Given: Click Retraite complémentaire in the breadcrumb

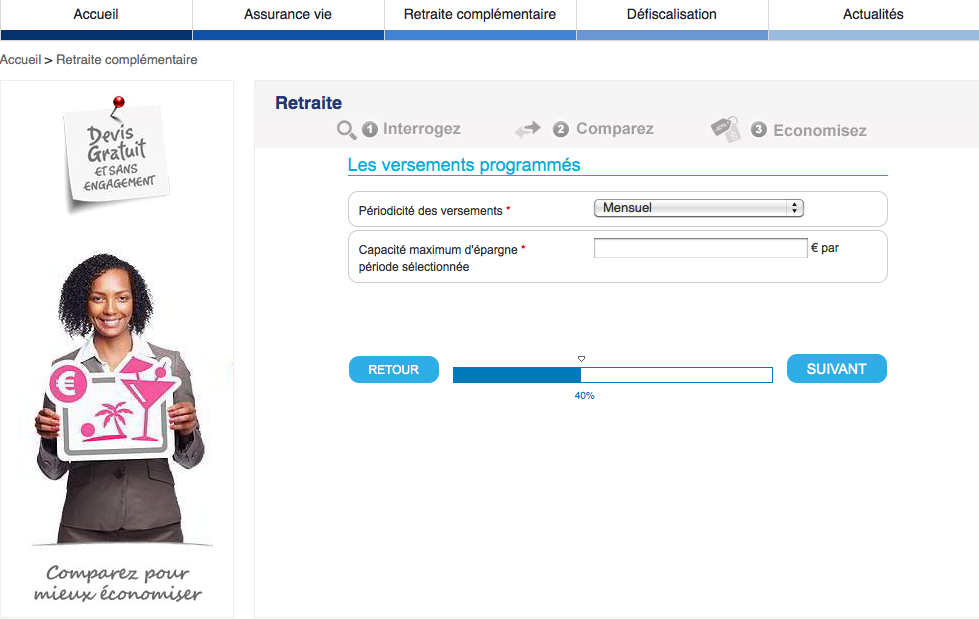Looking at the screenshot, I should tap(127, 60).
